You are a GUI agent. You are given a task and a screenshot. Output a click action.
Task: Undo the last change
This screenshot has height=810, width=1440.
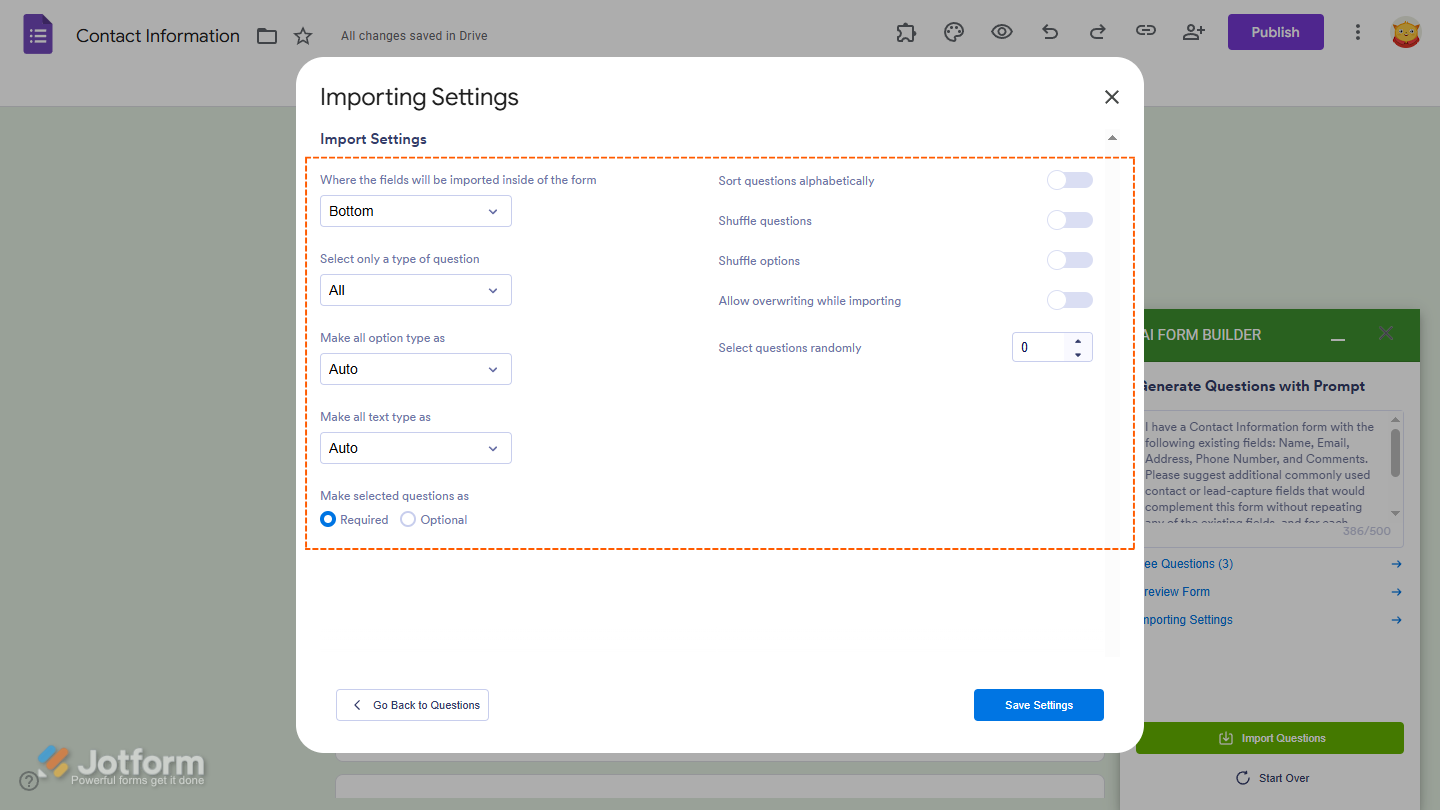1049,32
